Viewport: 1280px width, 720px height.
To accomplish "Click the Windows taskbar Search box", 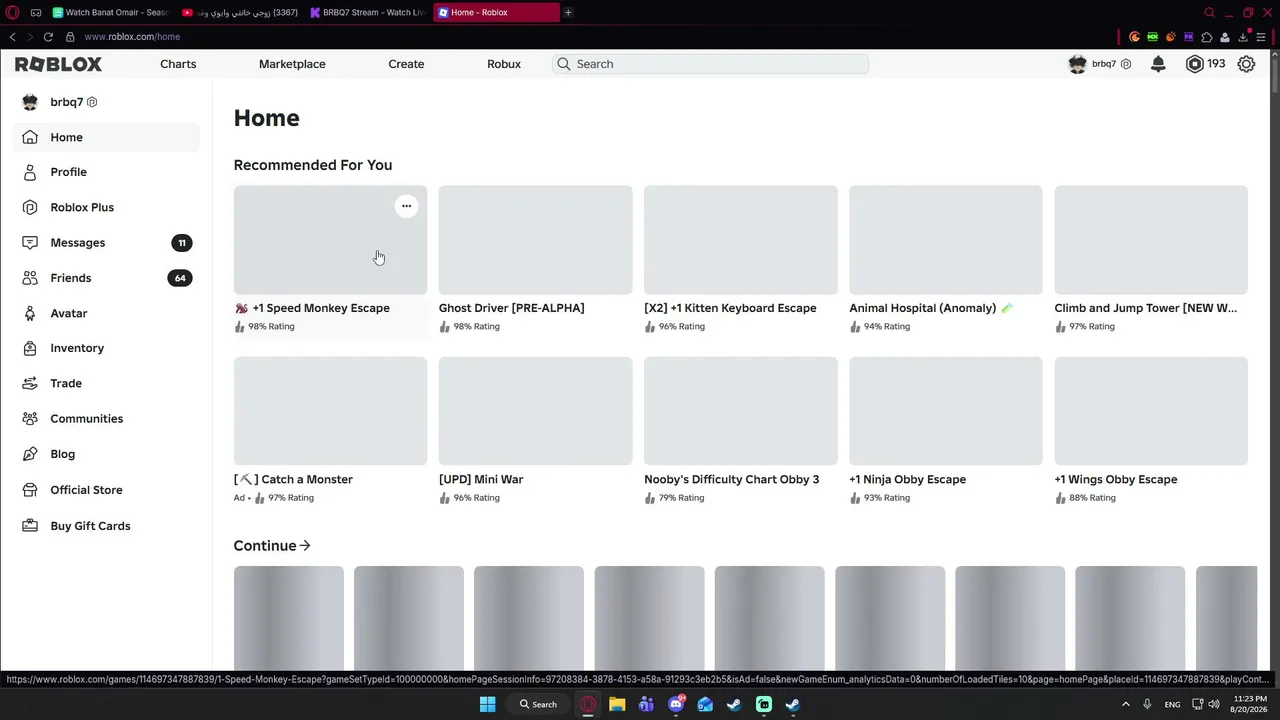I will click(538, 704).
